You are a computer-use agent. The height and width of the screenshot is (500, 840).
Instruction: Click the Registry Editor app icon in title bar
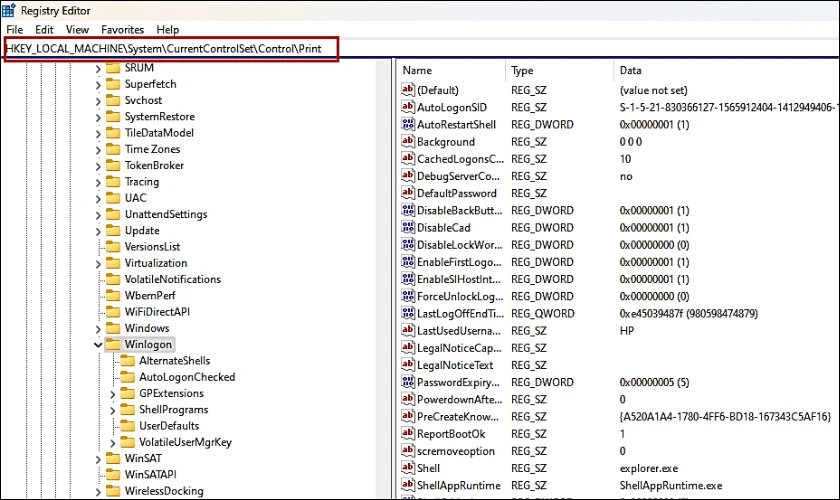pyautogui.click(x=9, y=10)
